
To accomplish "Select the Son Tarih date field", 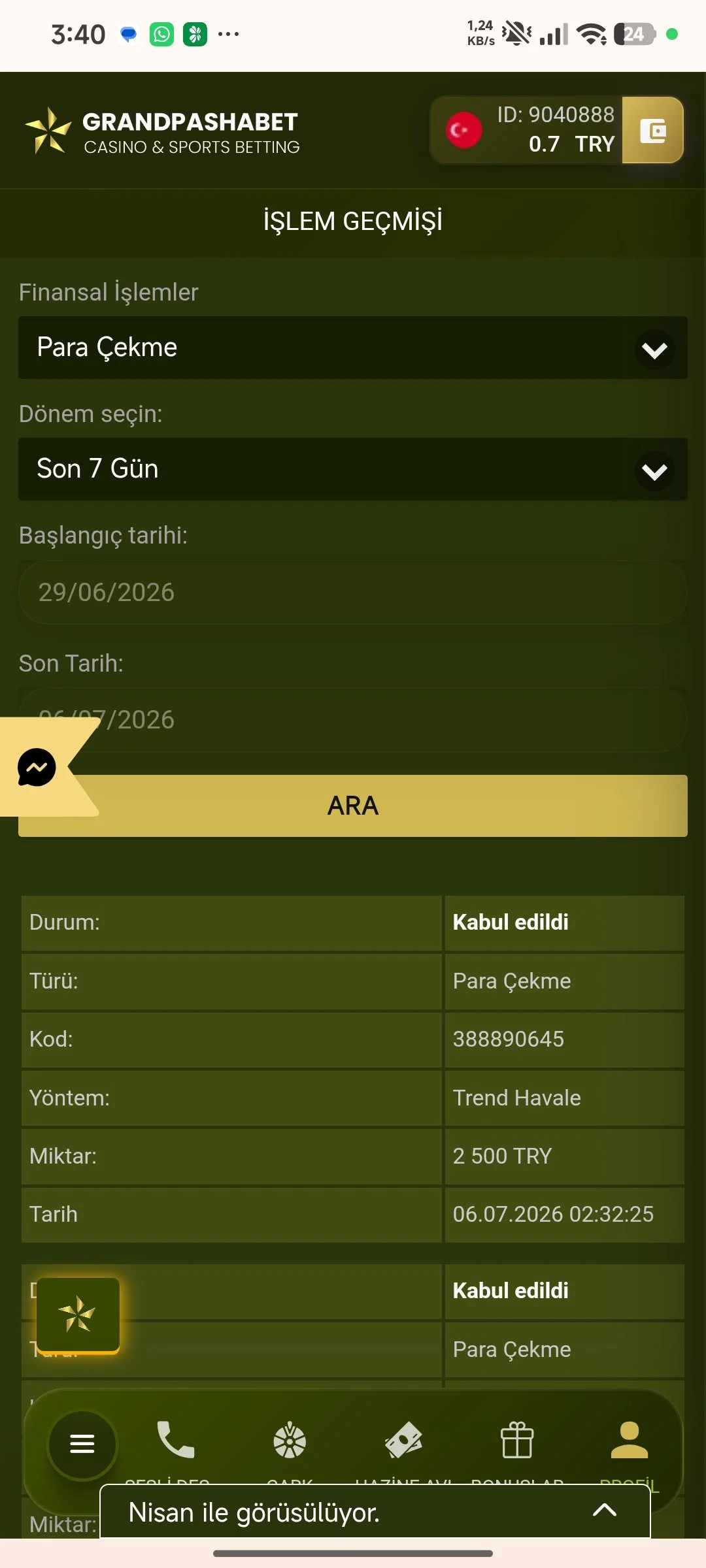I will [353, 720].
